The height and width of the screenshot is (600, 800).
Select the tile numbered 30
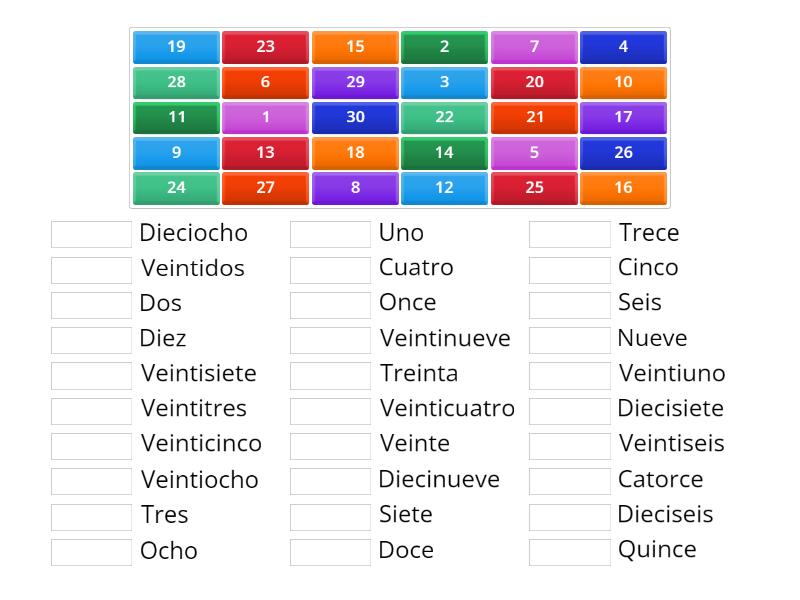[355, 117]
